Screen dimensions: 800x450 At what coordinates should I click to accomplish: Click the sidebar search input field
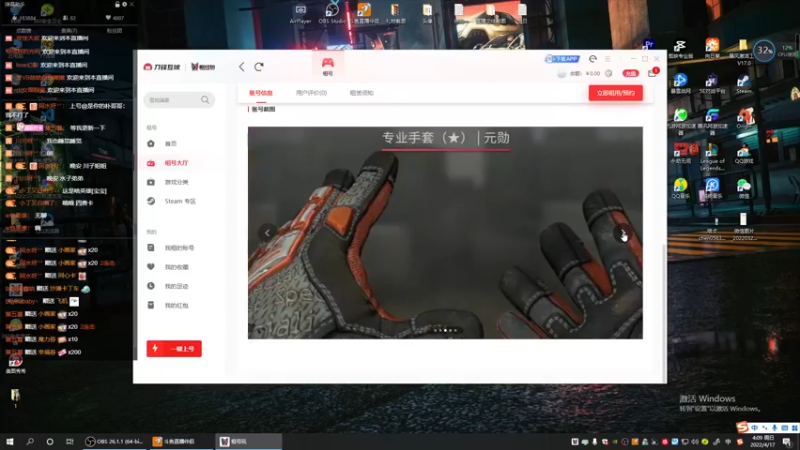click(x=179, y=100)
